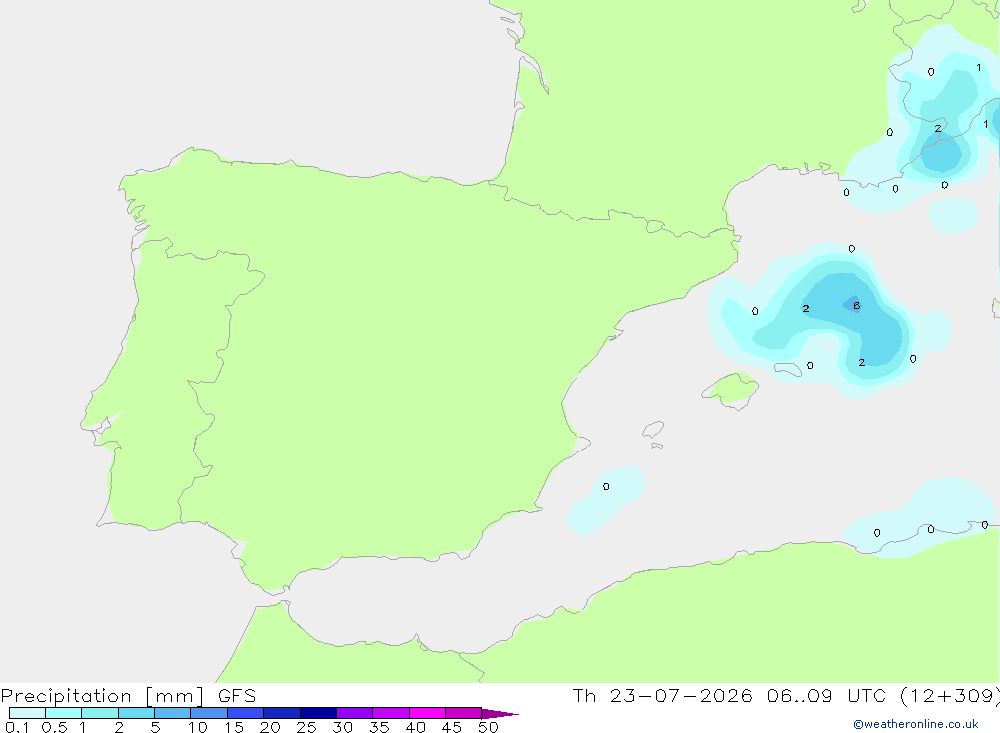
Task: Click the 2–5 mm legend color swatch
Action: coord(136,713)
